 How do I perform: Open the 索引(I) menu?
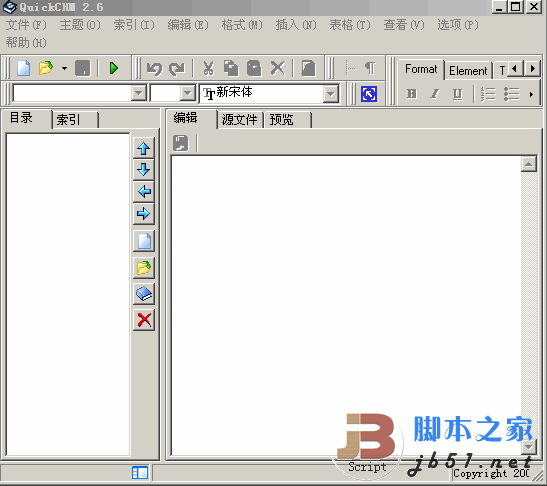click(x=134, y=25)
